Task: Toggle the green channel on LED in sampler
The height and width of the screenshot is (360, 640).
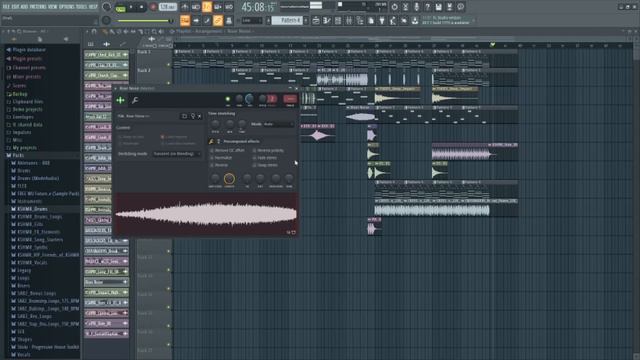Action: pyautogui.click(x=228, y=99)
